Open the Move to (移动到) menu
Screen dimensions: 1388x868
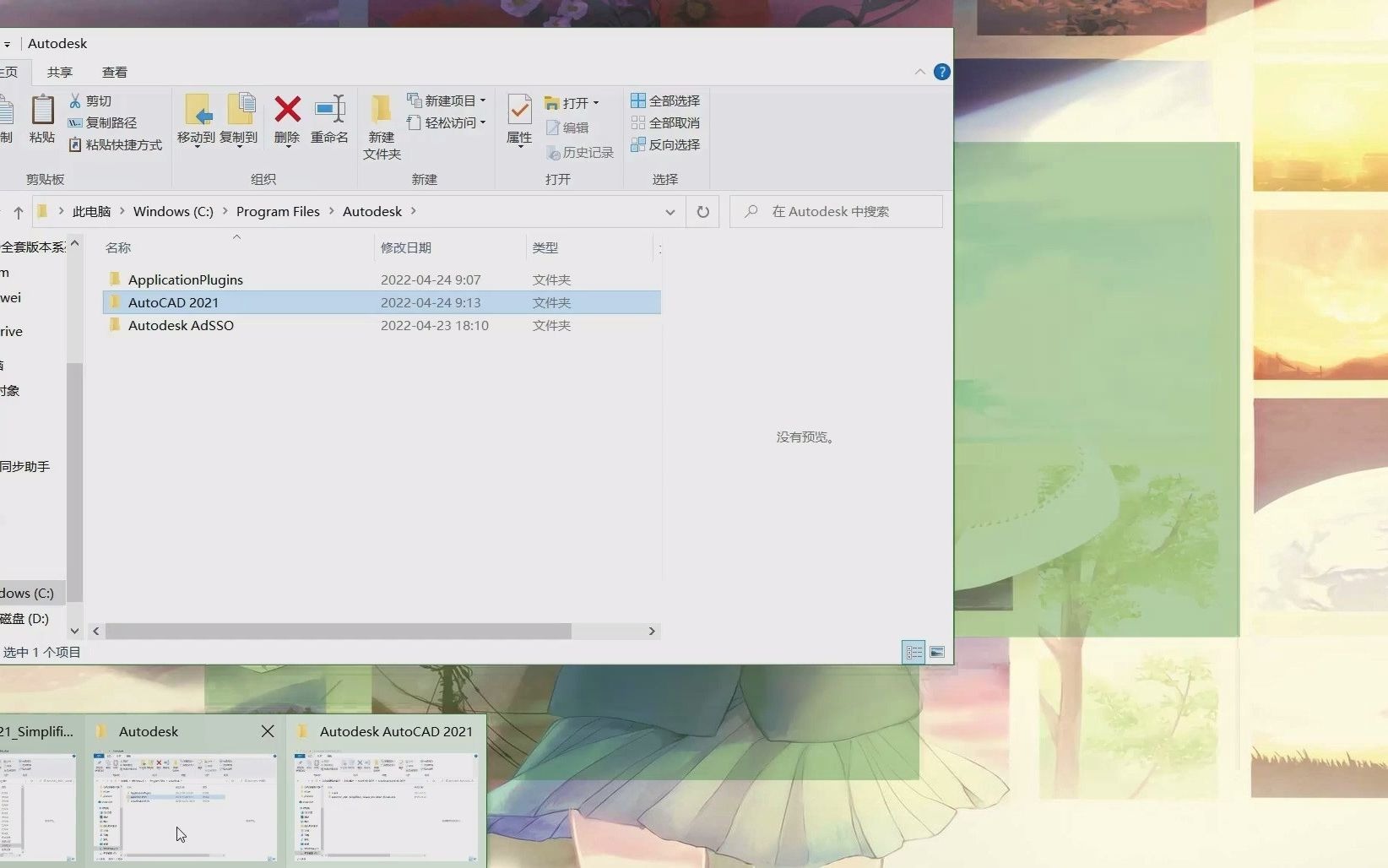197,121
